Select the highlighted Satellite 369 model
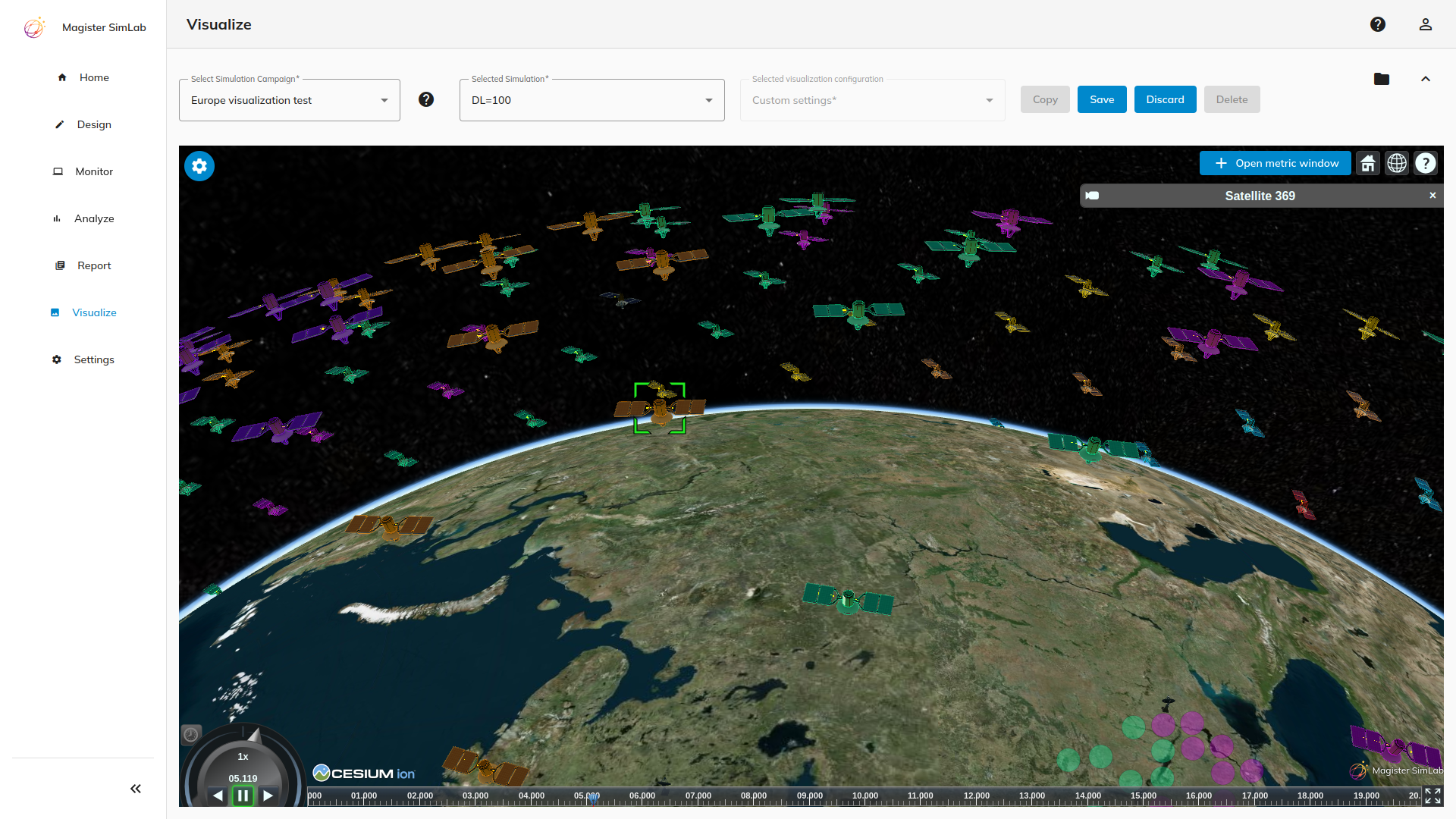 click(660, 409)
